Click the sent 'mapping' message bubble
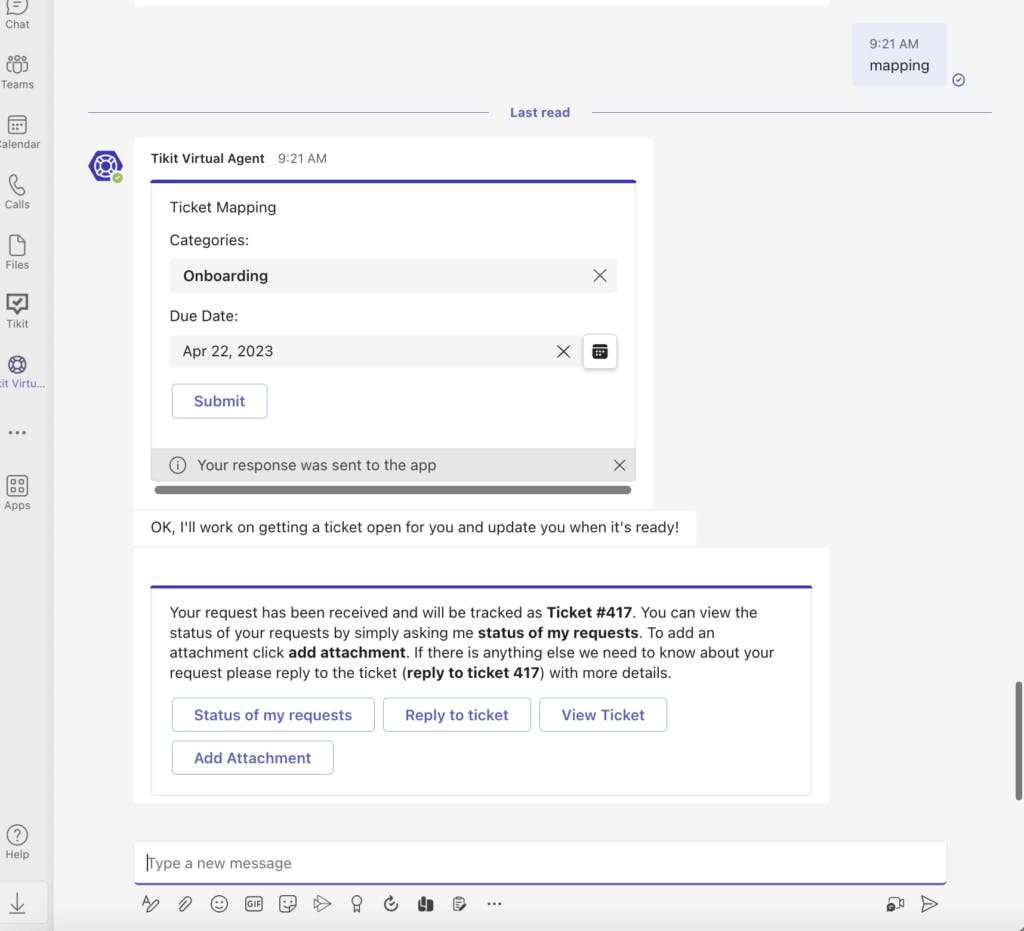1024x931 pixels. click(x=899, y=55)
